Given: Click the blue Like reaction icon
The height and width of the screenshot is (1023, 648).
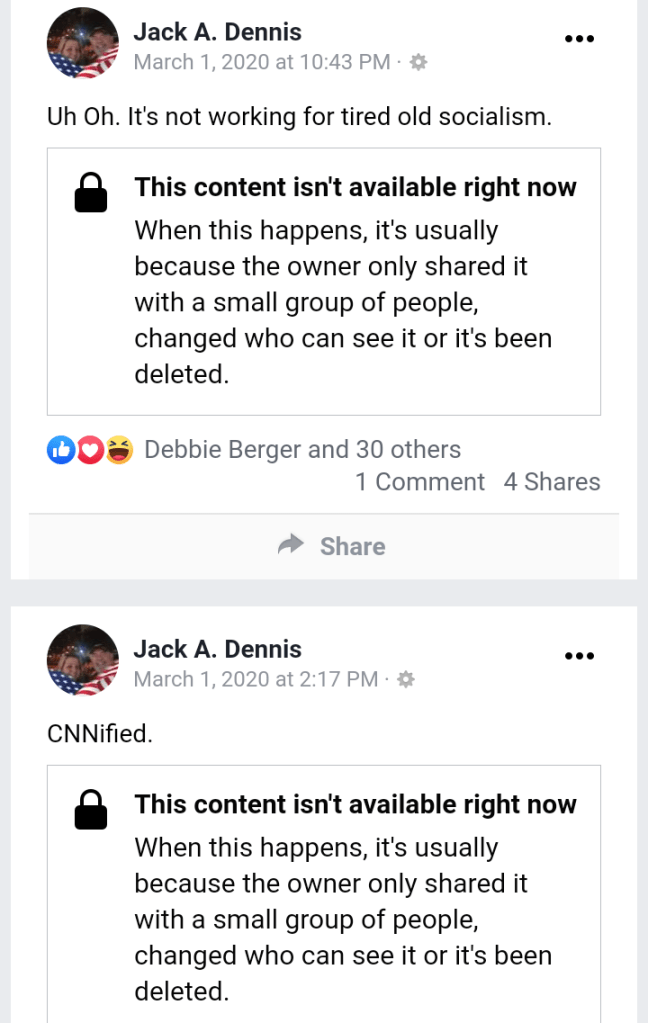Looking at the screenshot, I should (60, 451).
